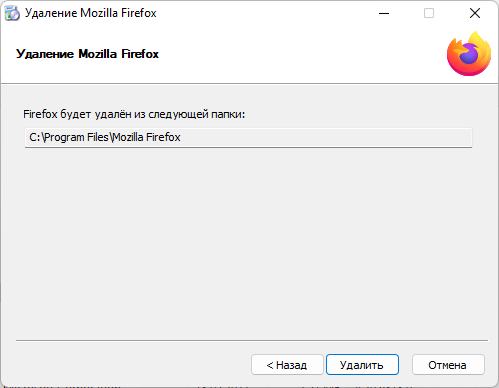Cancel uninstall via the 'Отмена' button
The image size is (499, 388).
(448, 365)
